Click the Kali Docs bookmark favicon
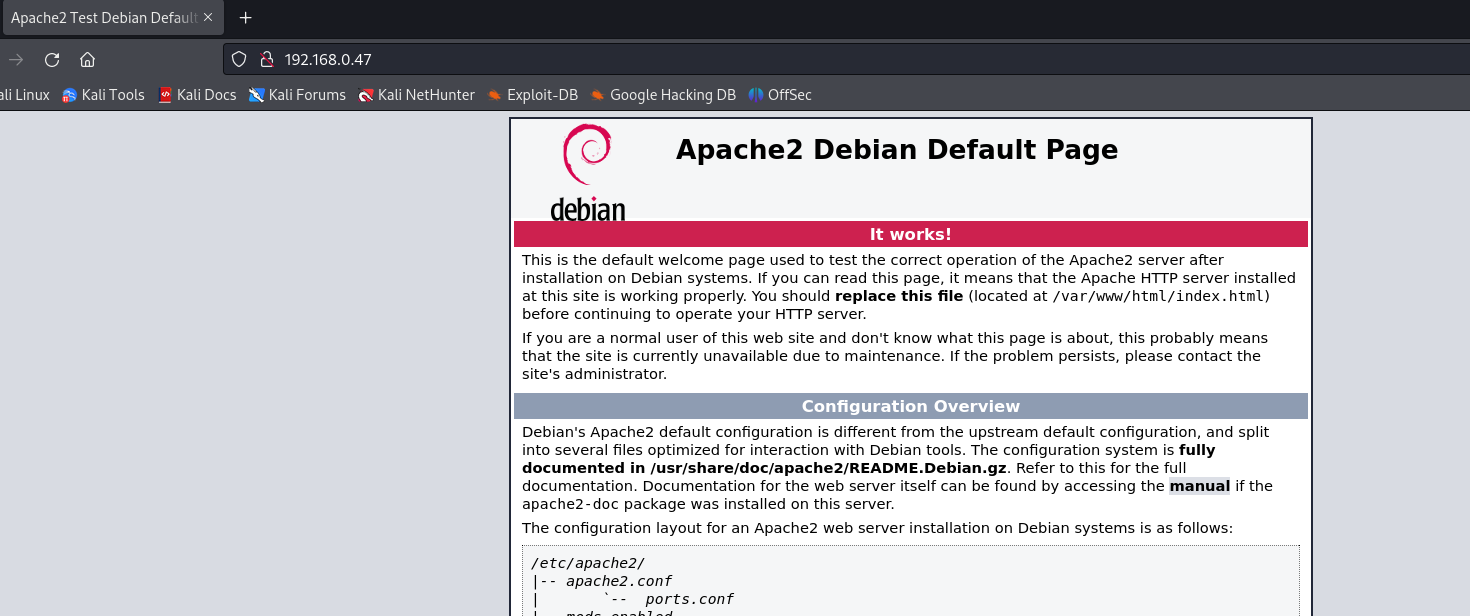 165,95
